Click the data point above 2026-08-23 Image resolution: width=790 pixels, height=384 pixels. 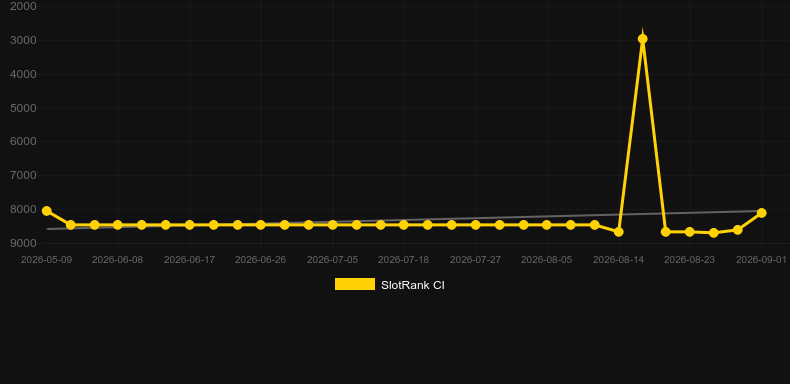click(690, 232)
